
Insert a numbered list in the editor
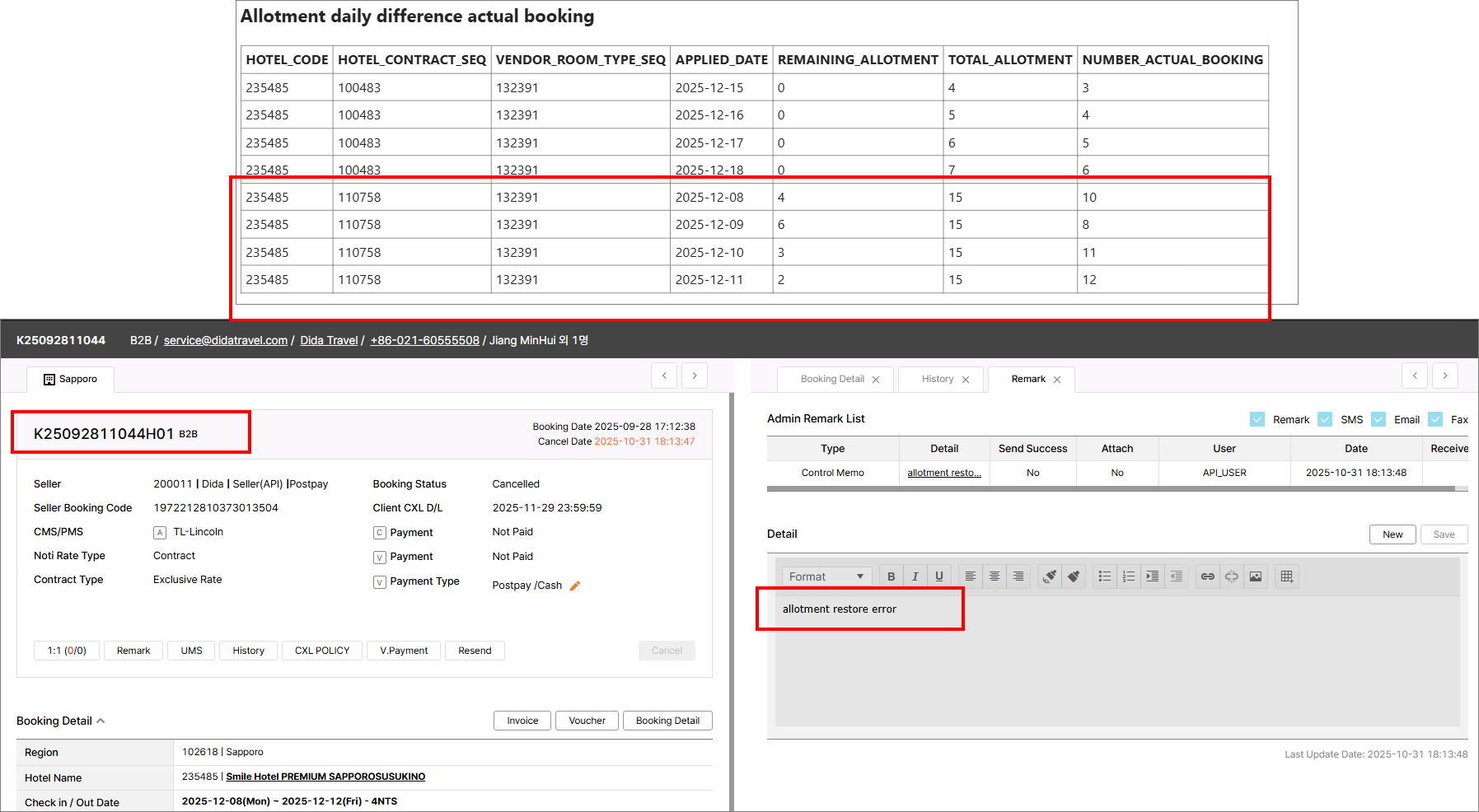[x=1128, y=576]
